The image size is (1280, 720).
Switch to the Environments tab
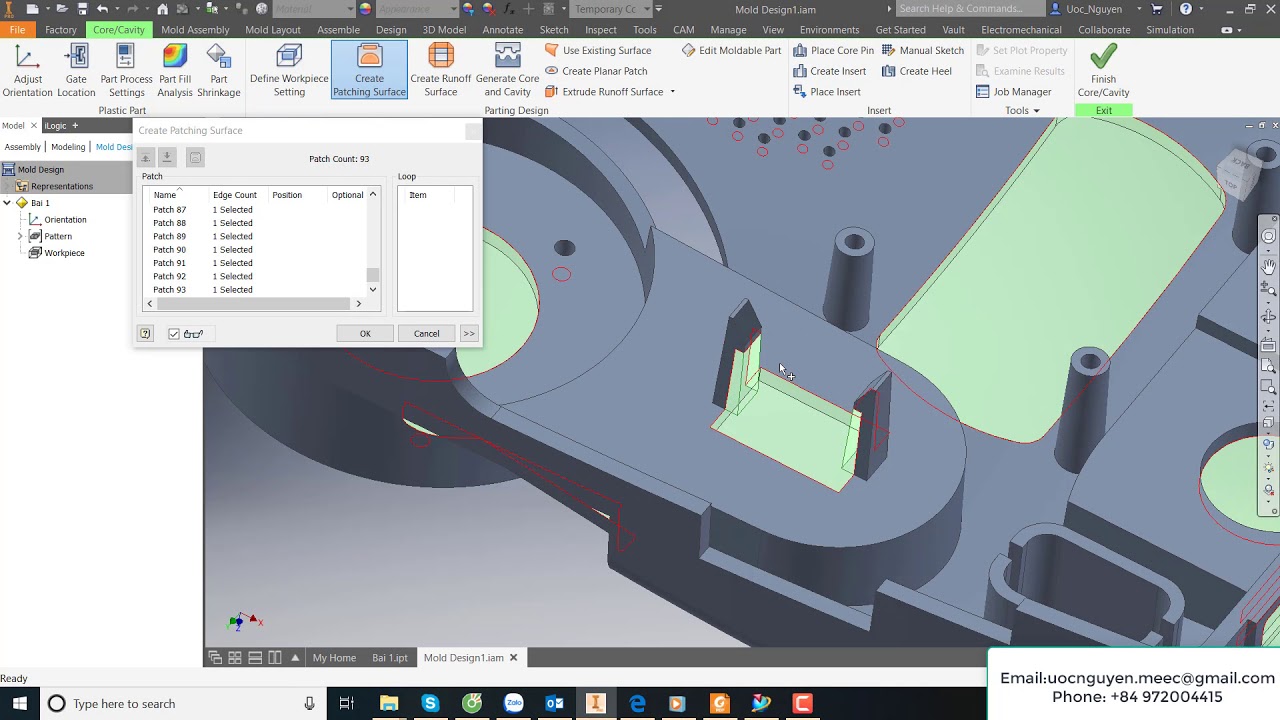829,30
